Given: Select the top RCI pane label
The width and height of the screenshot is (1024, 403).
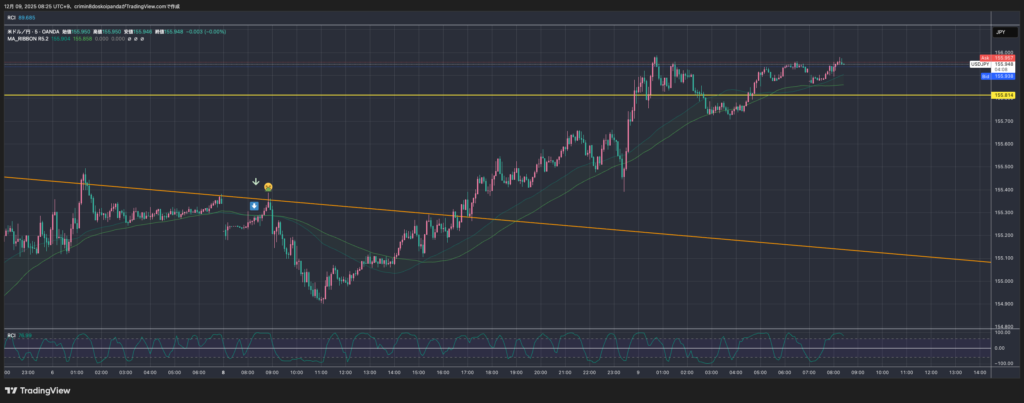Looking at the screenshot, I should click(x=12, y=17).
